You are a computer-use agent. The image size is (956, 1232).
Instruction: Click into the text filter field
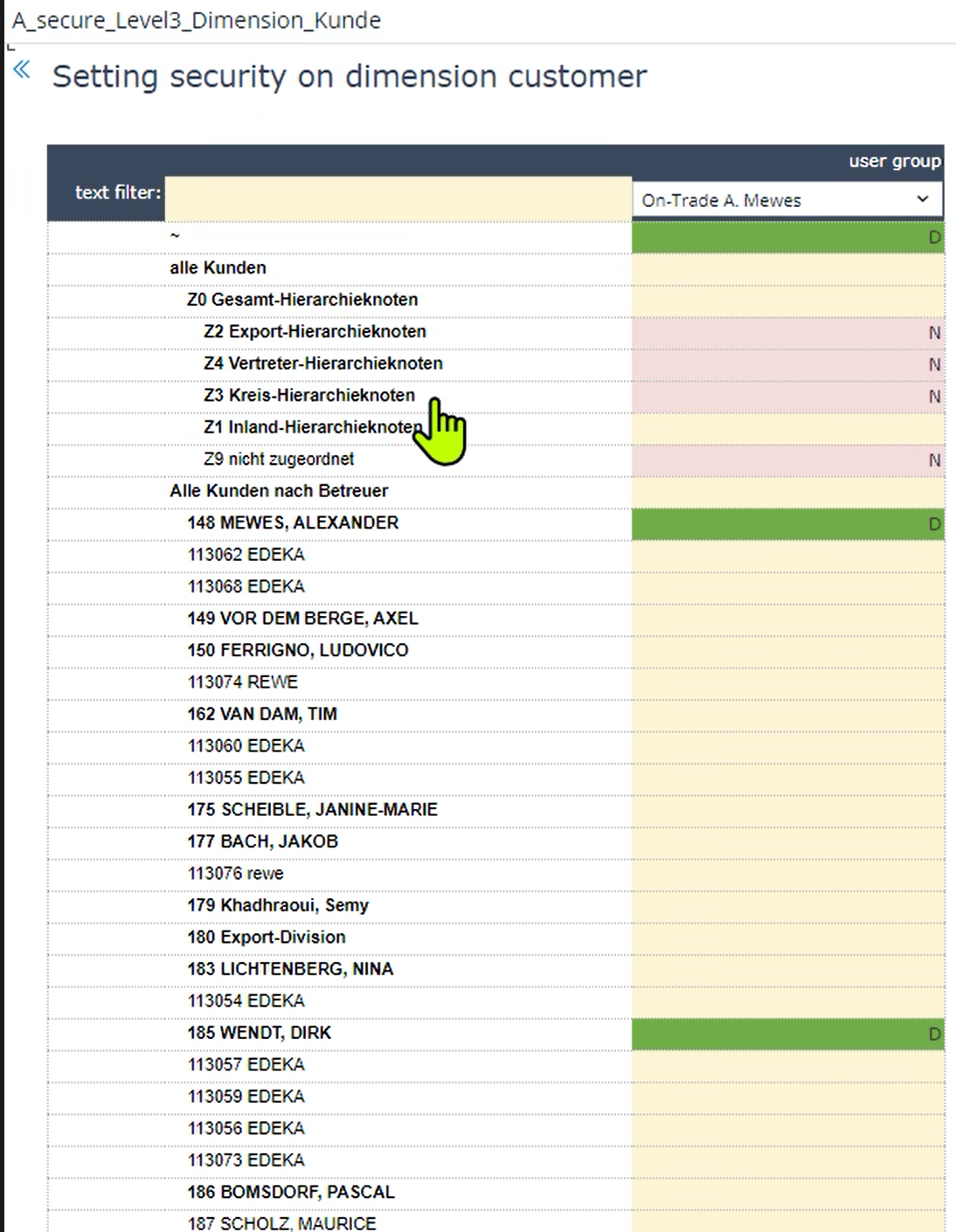pos(398,198)
